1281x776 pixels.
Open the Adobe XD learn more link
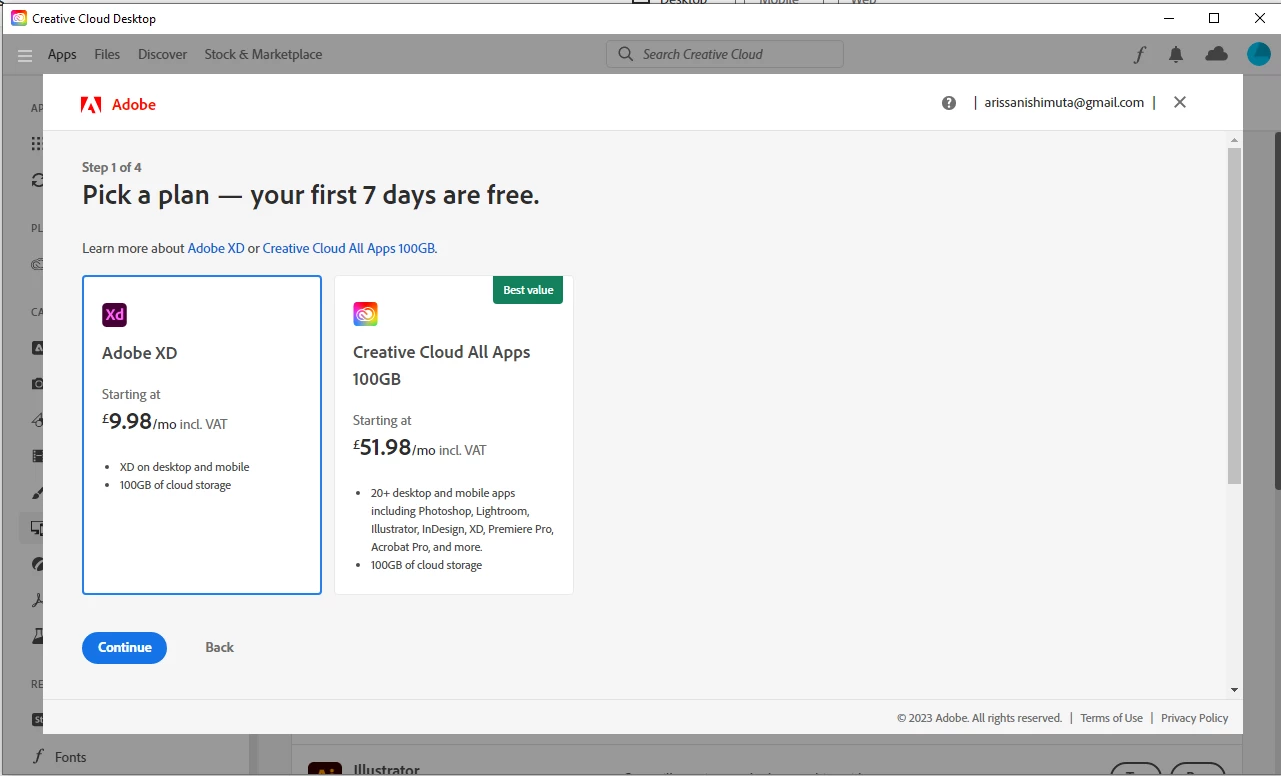(x=216, y=248)
